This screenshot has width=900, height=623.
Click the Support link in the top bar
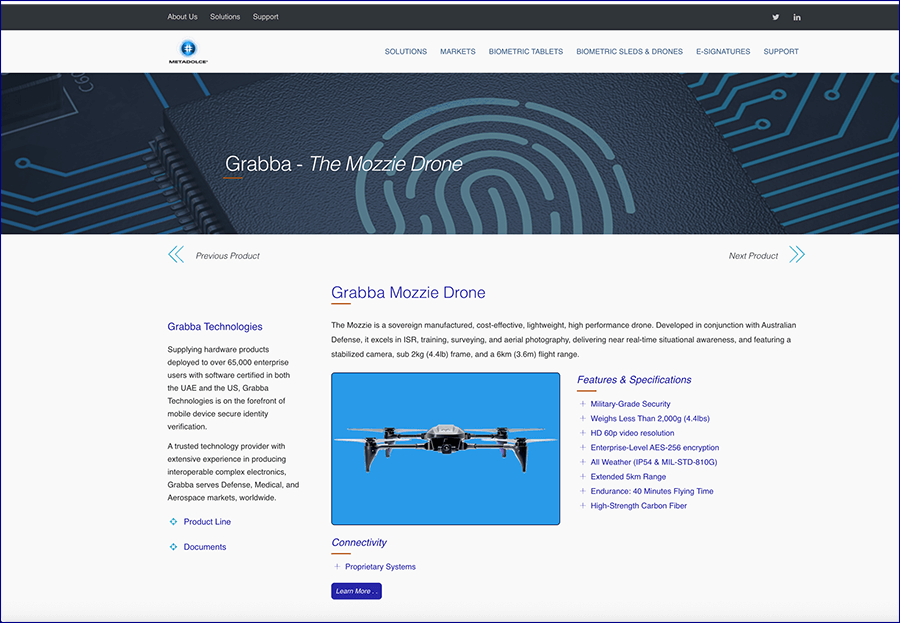[265, 17]
